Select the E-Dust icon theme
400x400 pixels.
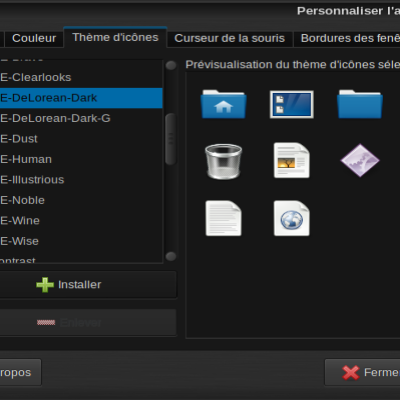click(81, 139)
